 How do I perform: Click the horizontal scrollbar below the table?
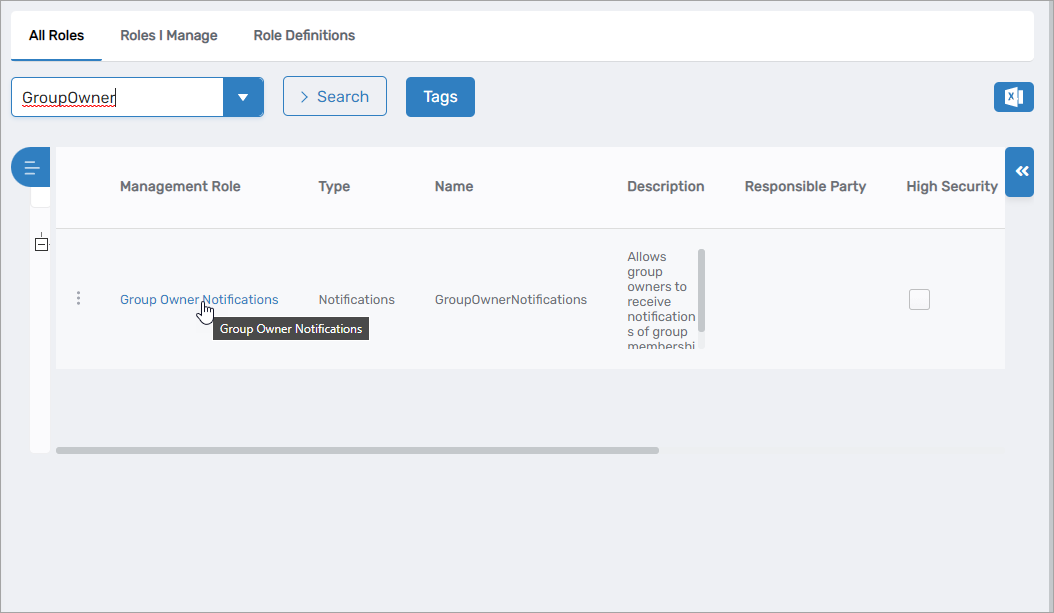[x=357, y=450]
